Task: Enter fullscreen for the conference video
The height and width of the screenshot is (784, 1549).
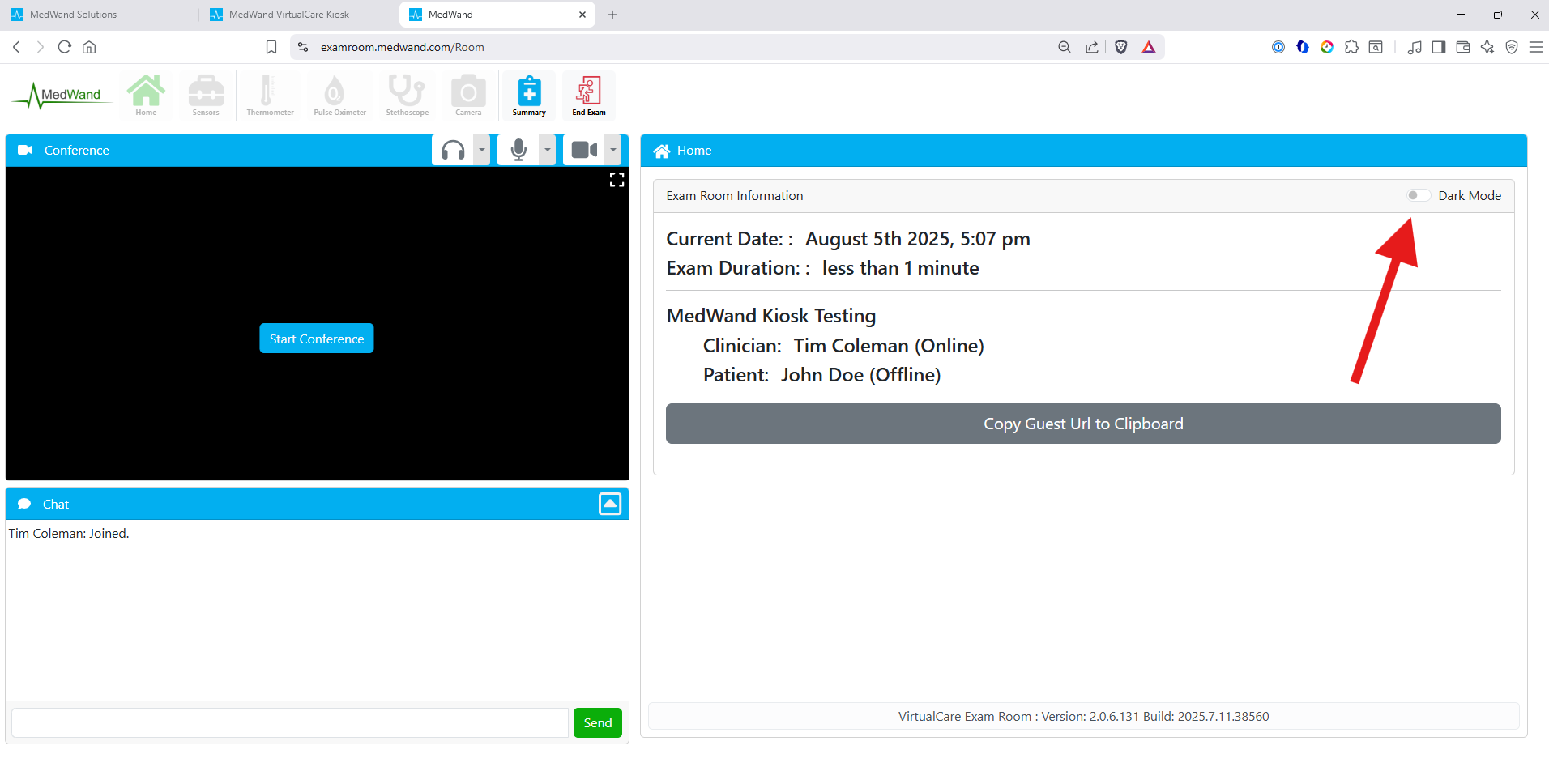Action: coord(617,180)
